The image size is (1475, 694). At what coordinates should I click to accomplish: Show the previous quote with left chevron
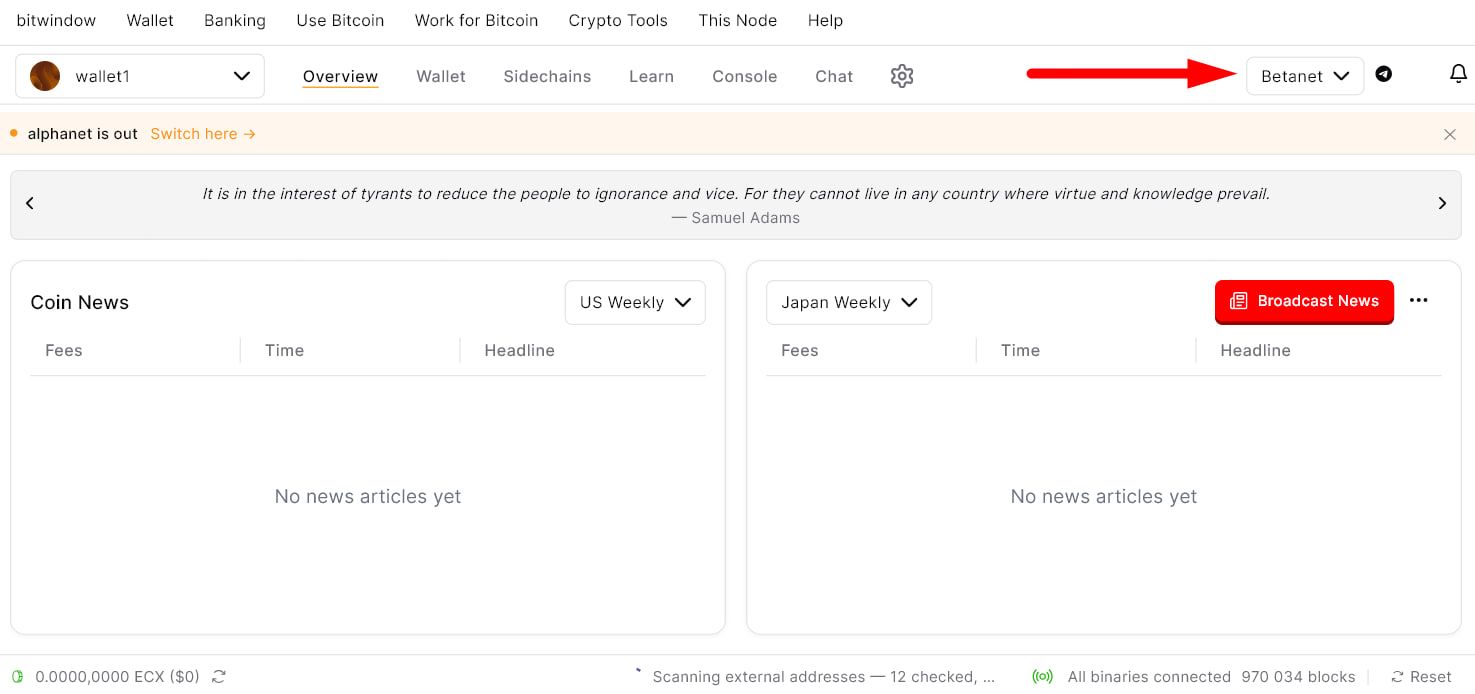click(30, 203)
